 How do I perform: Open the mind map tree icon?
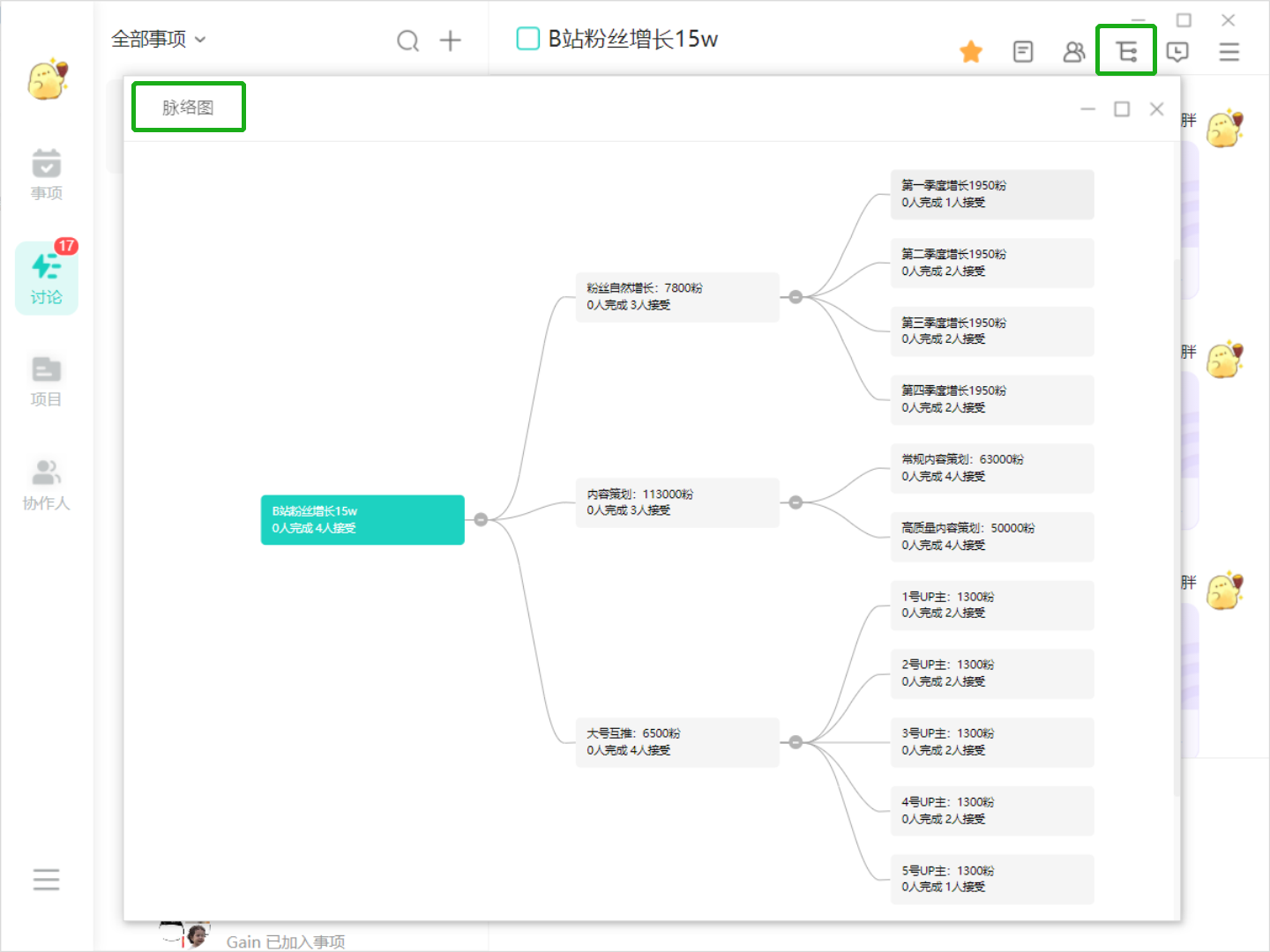pos(1126,52)
